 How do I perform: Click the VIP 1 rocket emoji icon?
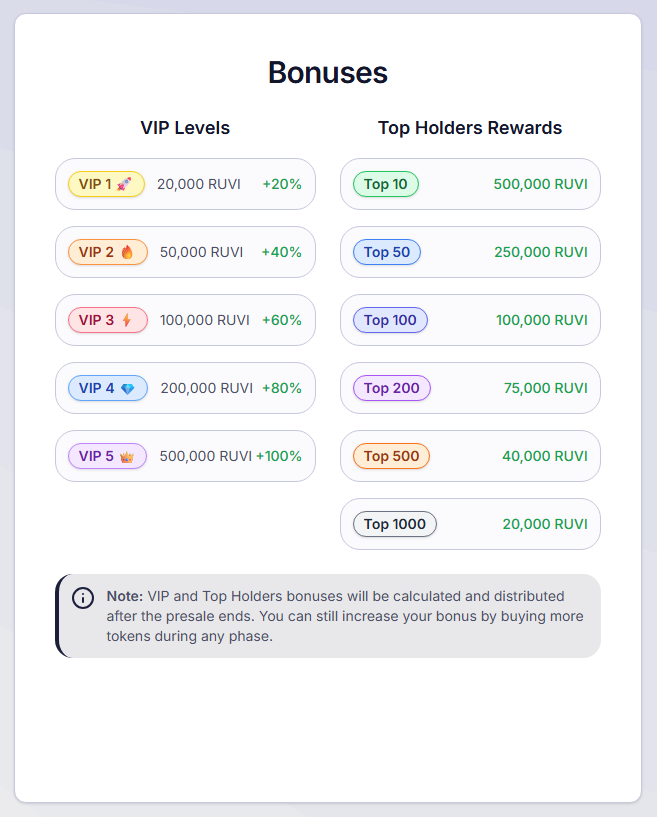(126, 184)
